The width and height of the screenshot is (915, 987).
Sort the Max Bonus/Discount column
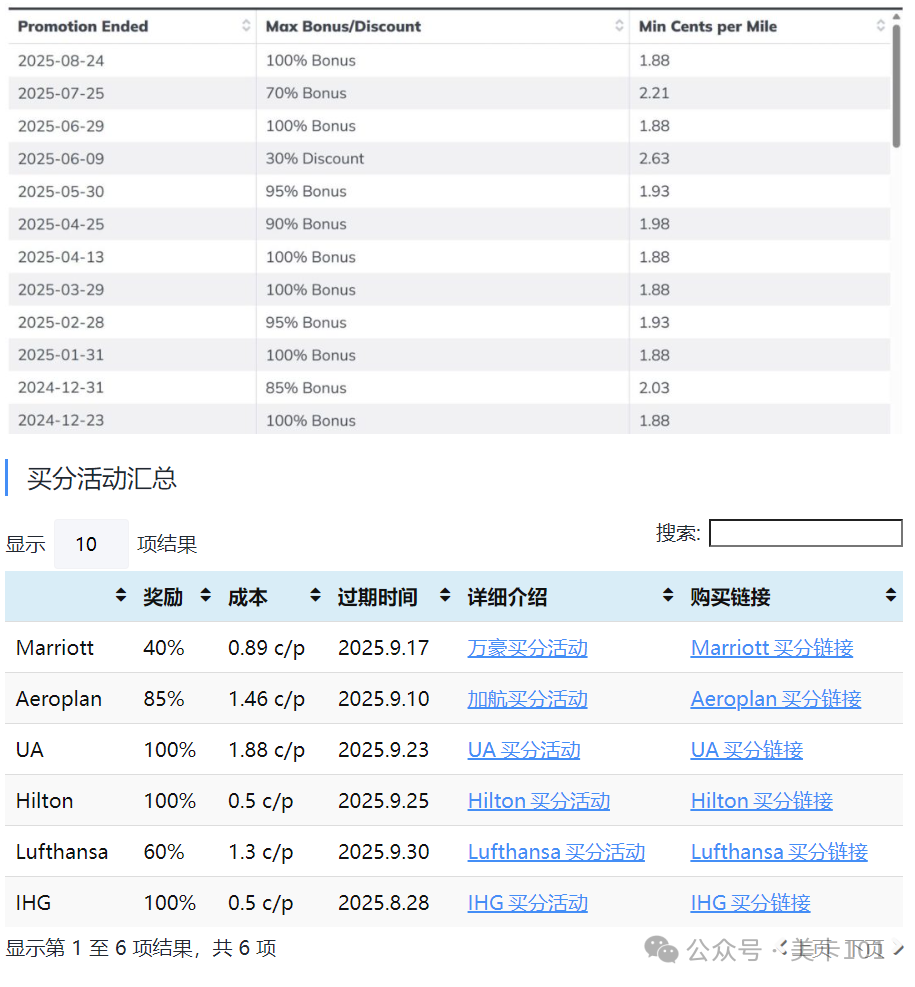point(618,26)
